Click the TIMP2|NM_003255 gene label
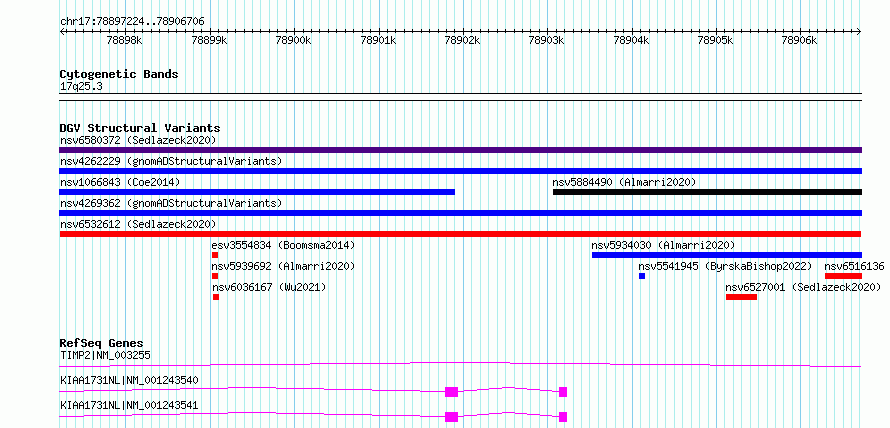 [105, 356]
